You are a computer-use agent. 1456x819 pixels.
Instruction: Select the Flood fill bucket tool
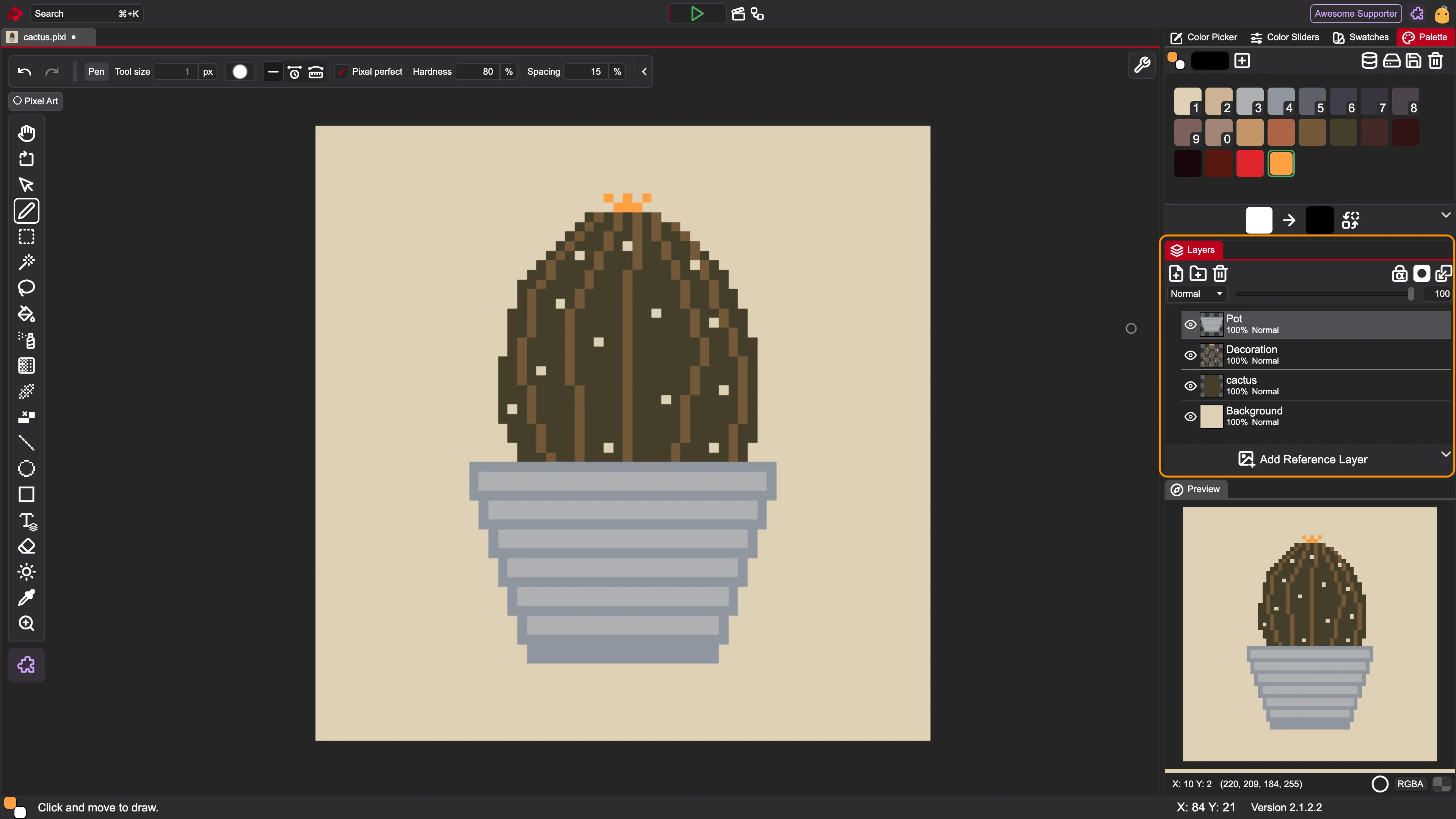click(x=27, y=314)
